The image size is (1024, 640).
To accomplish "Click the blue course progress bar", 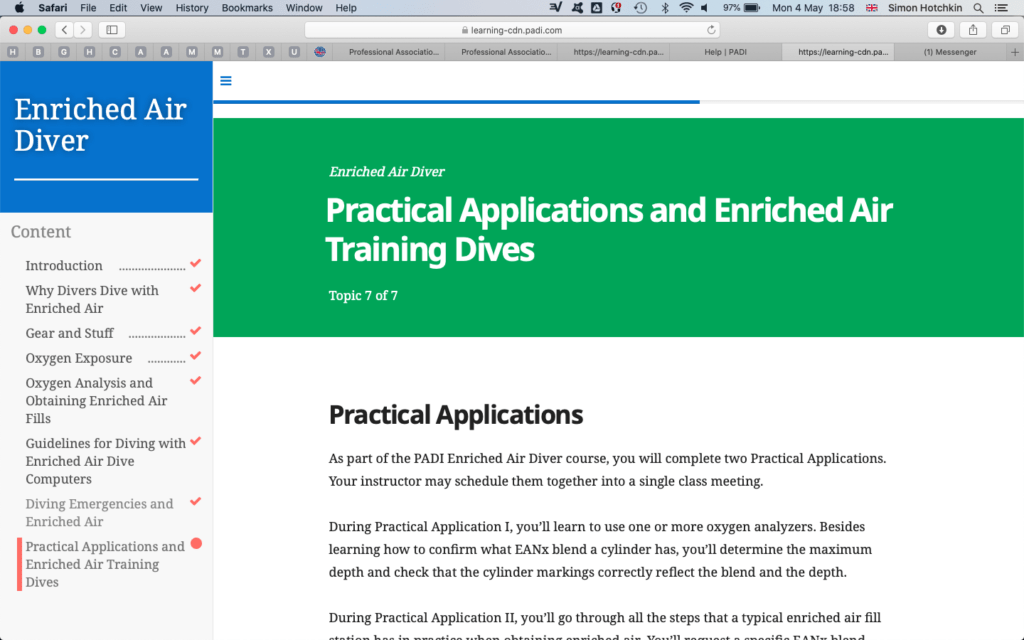I will pos(456,102).
